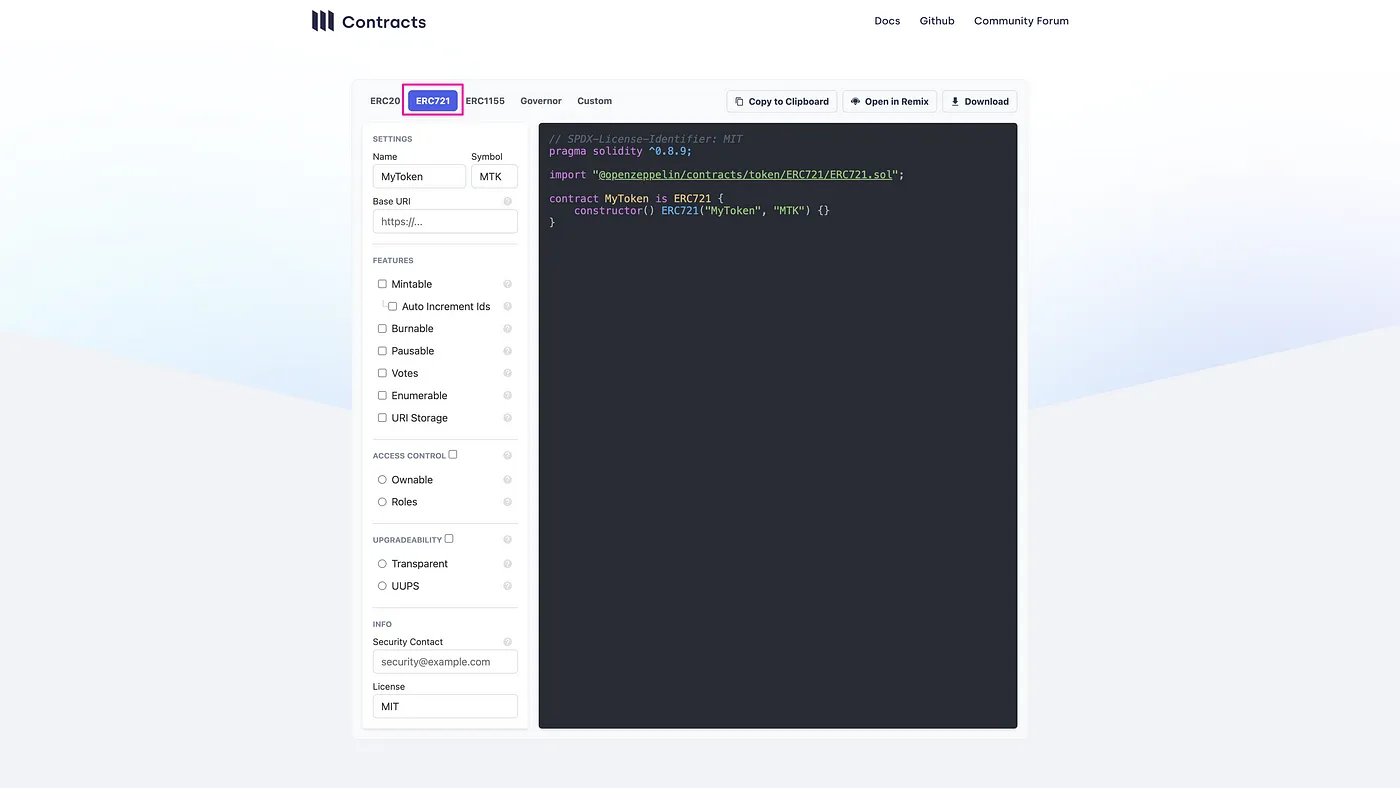
Task: Show the help icon for Votes
Action: tap(507, 373)
